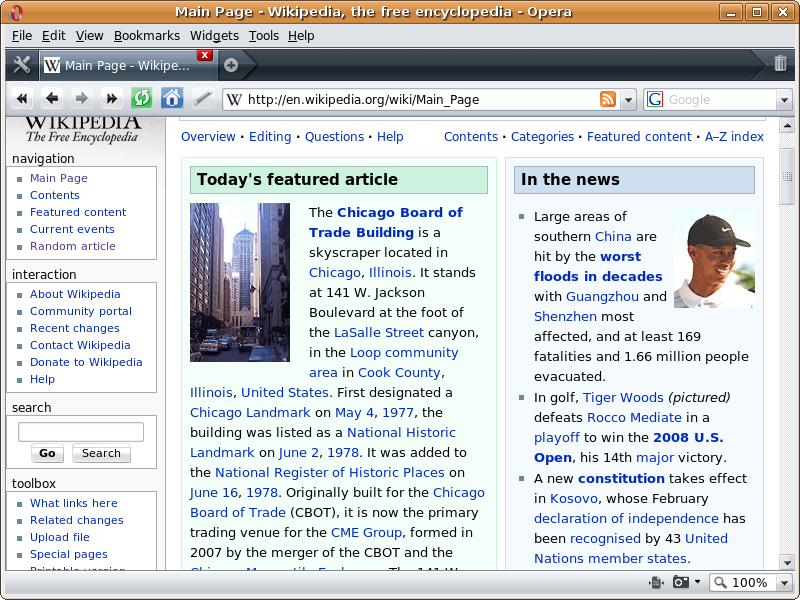Open the Random article link
The image size is (800, 600).
[x=73, y=246]
